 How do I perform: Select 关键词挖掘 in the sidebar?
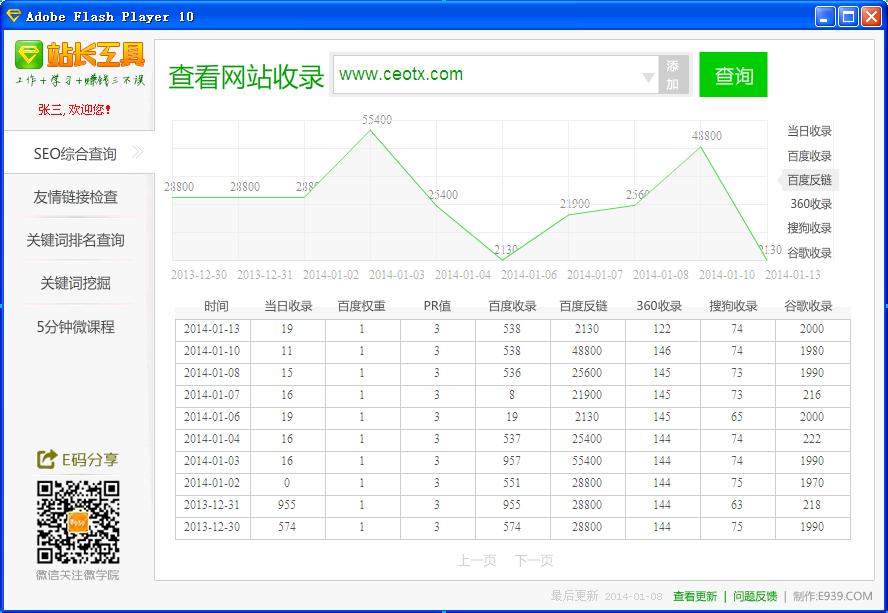tap(76, 283)
